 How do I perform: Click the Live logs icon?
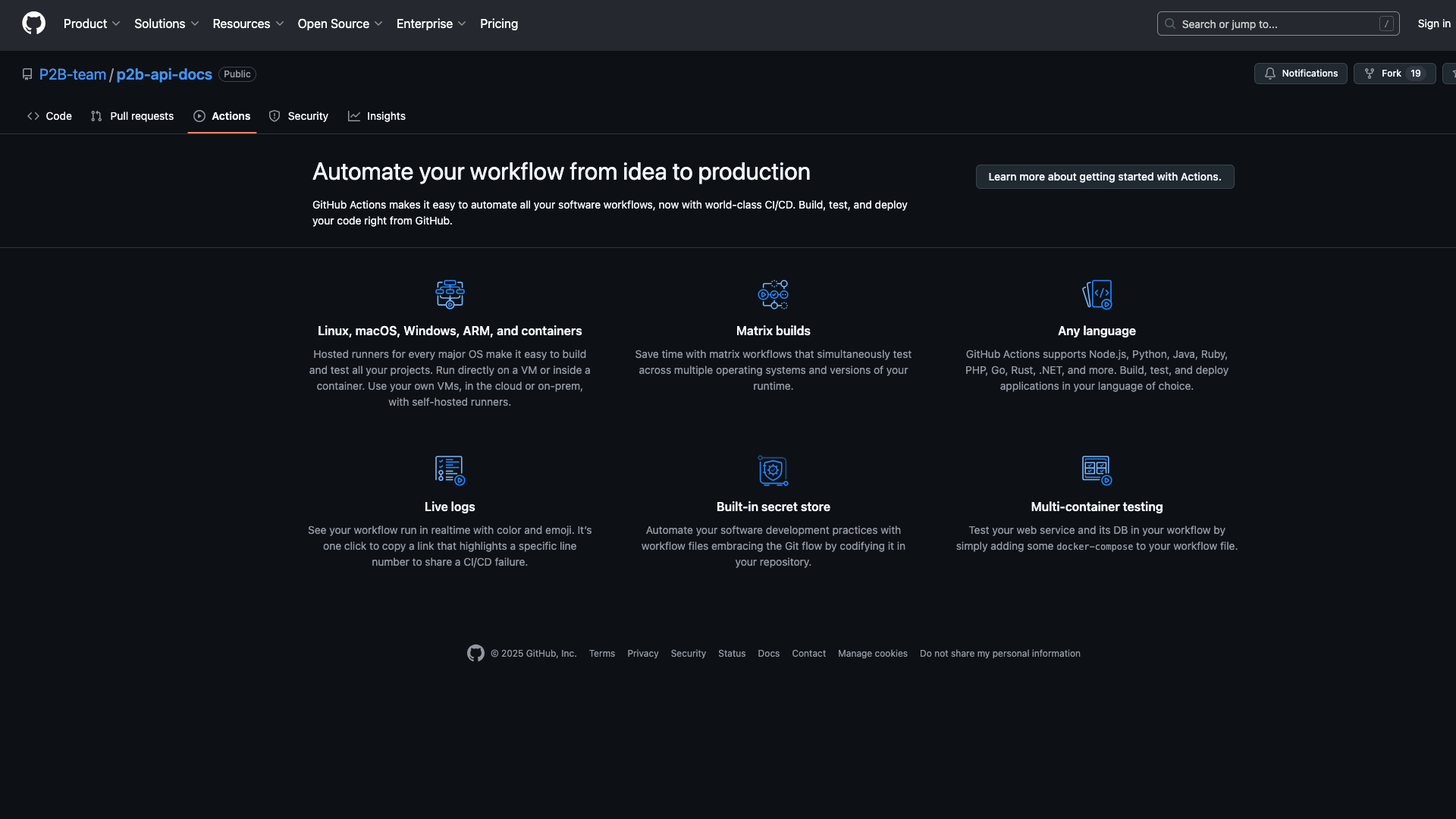(450, 470)
